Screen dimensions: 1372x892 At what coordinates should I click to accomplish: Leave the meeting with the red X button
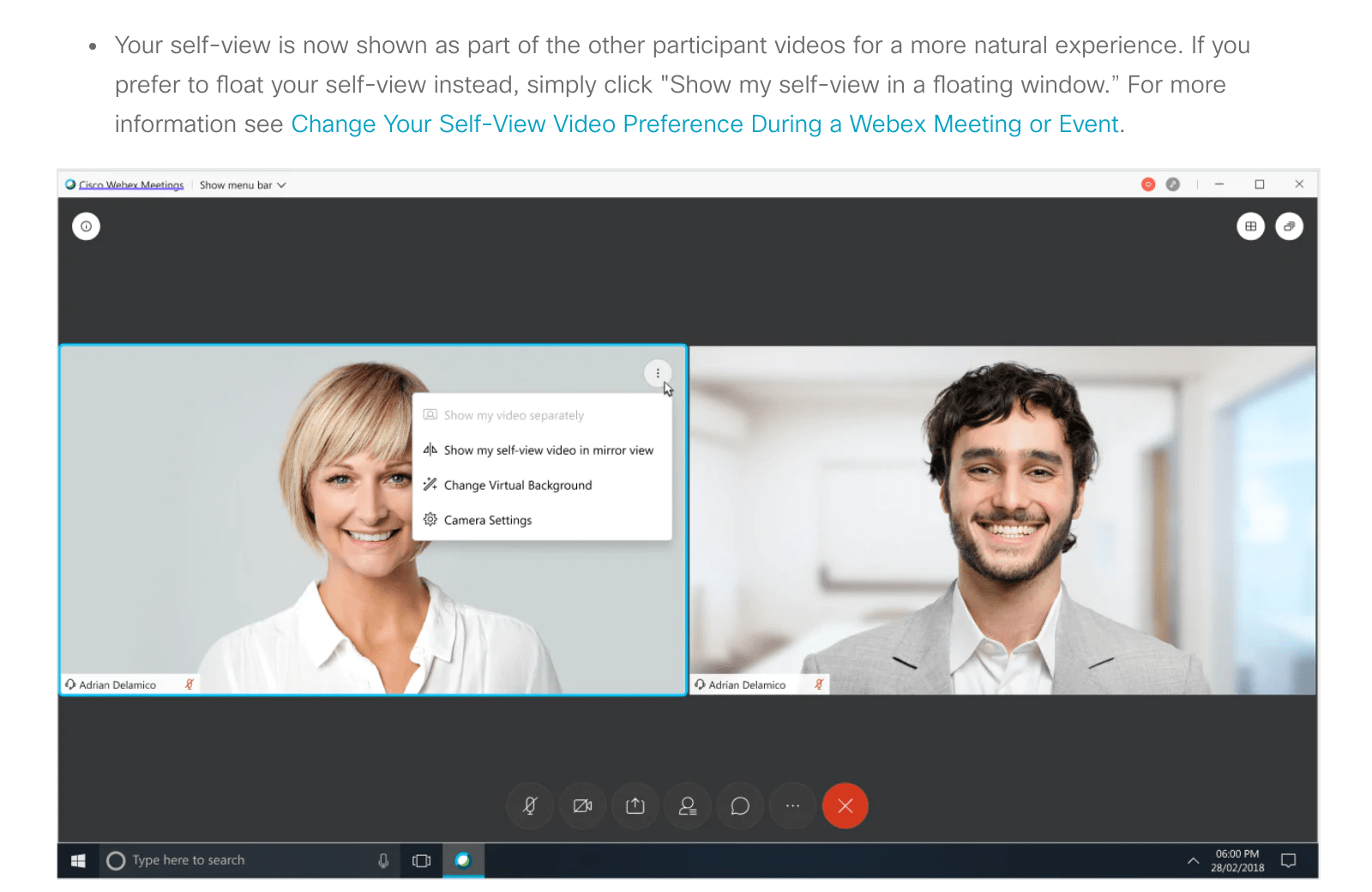pos(845,806)
